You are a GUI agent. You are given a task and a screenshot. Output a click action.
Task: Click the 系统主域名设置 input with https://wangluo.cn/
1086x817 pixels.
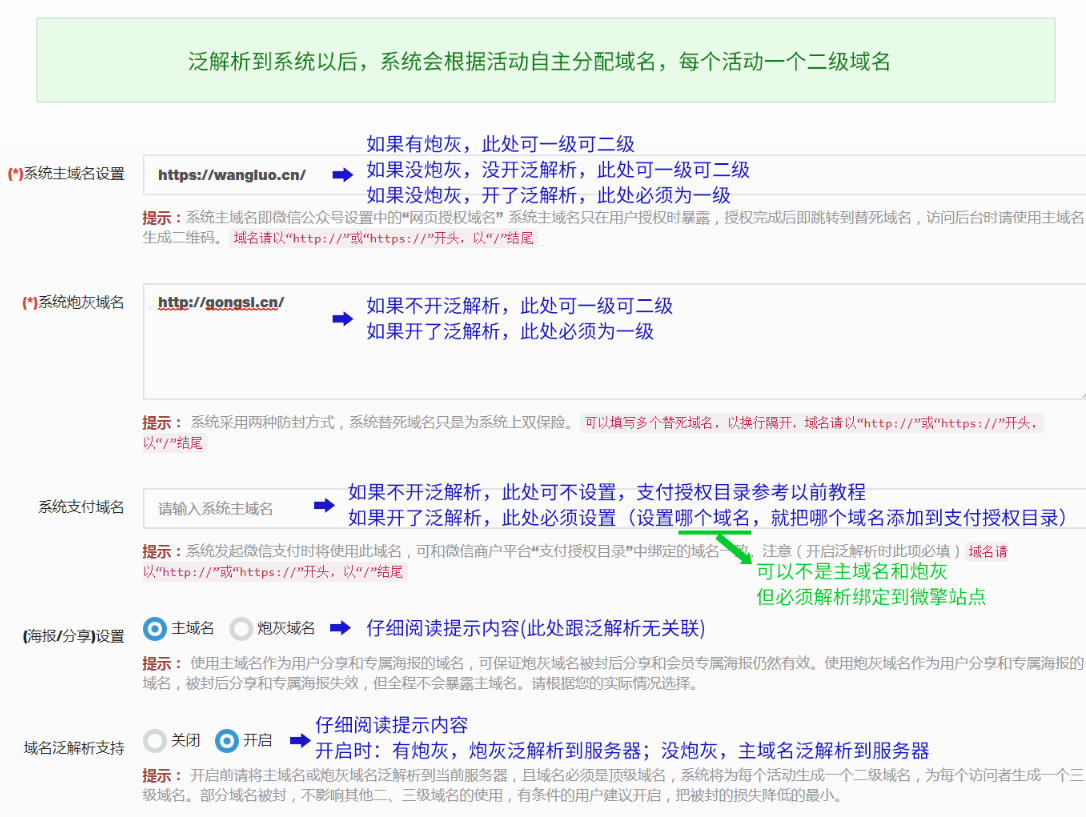tap(614, 174)
